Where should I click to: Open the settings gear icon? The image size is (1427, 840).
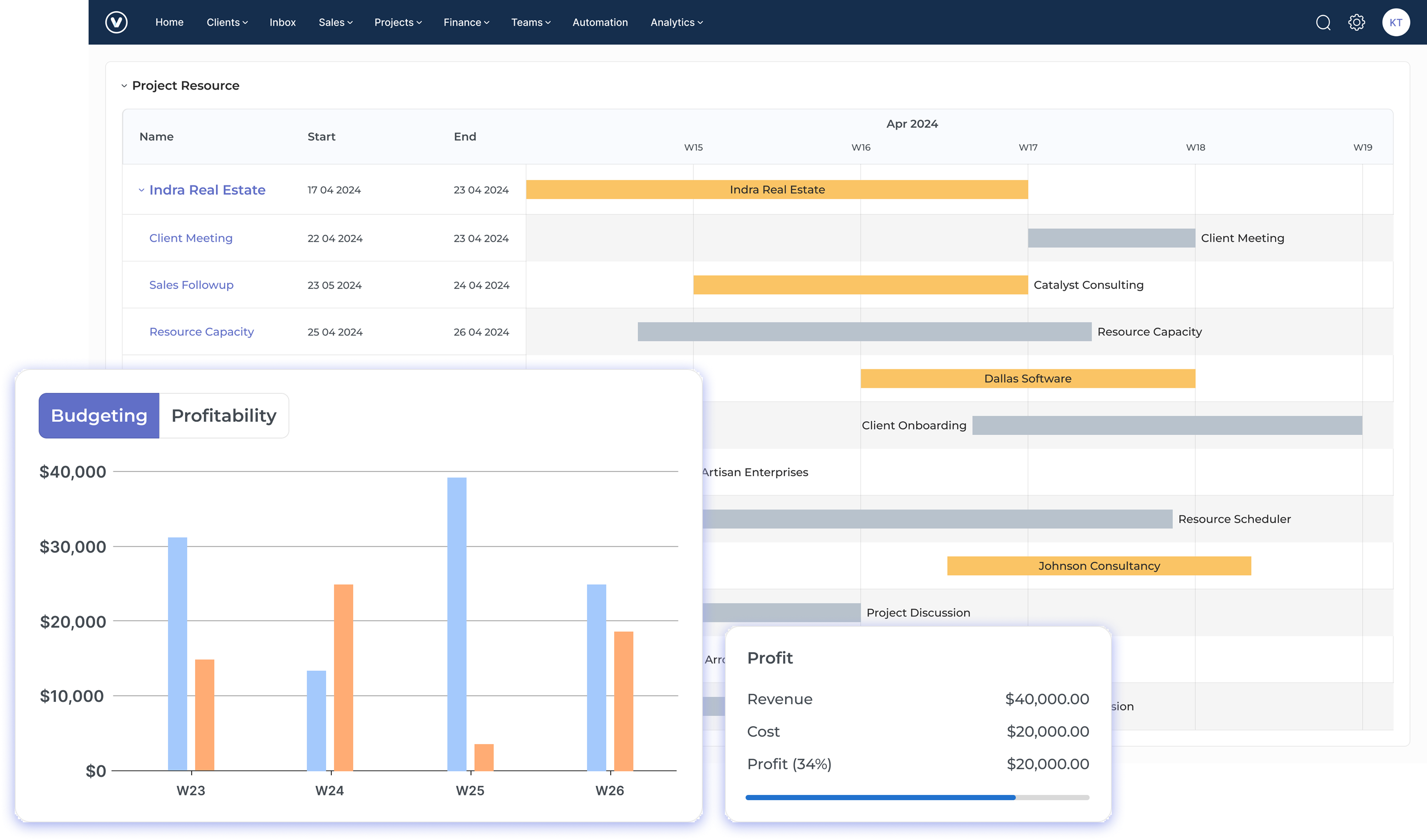[x=1356, y=23]
